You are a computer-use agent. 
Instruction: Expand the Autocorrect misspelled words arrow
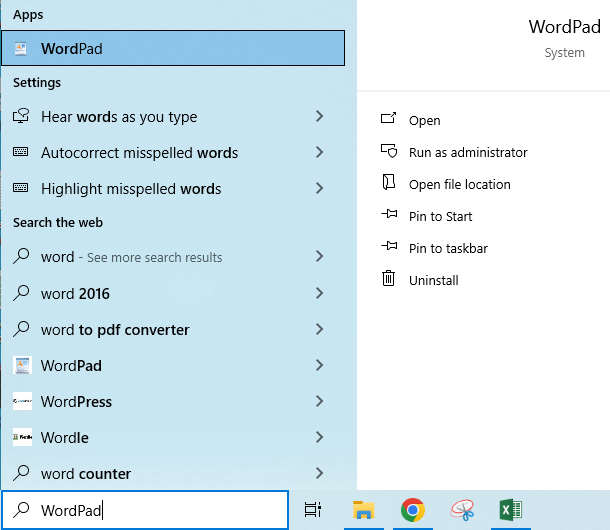[319, 152]
